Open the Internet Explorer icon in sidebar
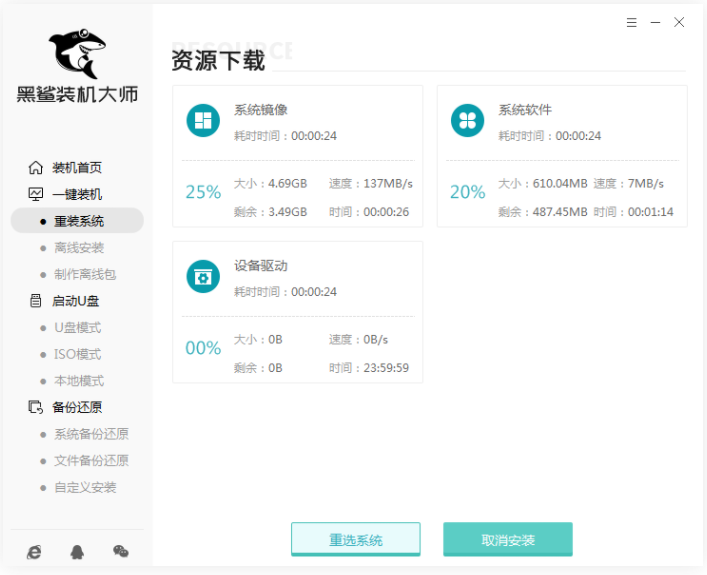Image resolution: width=707 pixels, height=575 pixels. tap(35, 551)
